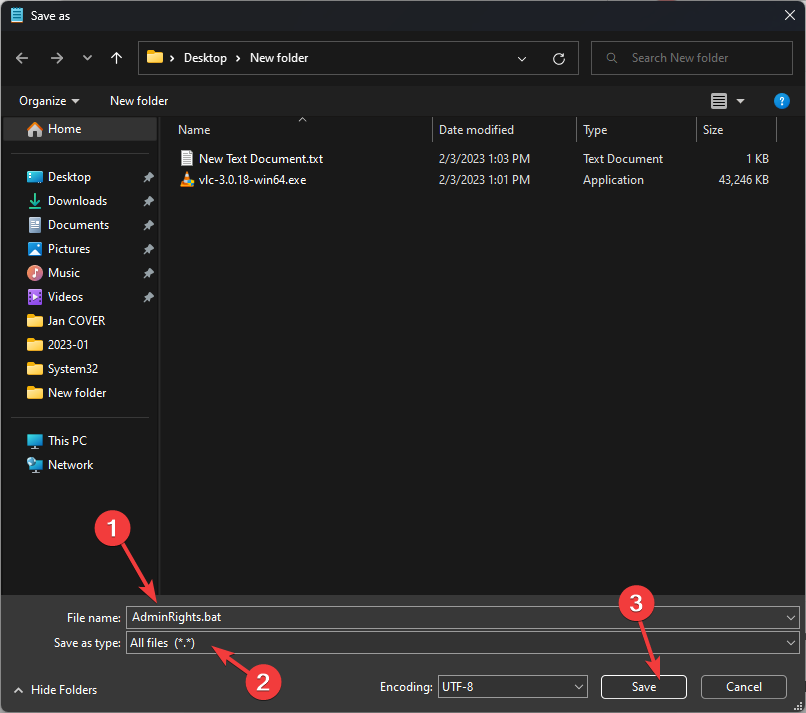
Task: Refresh the folder contents
Action: tap(559, 59)
